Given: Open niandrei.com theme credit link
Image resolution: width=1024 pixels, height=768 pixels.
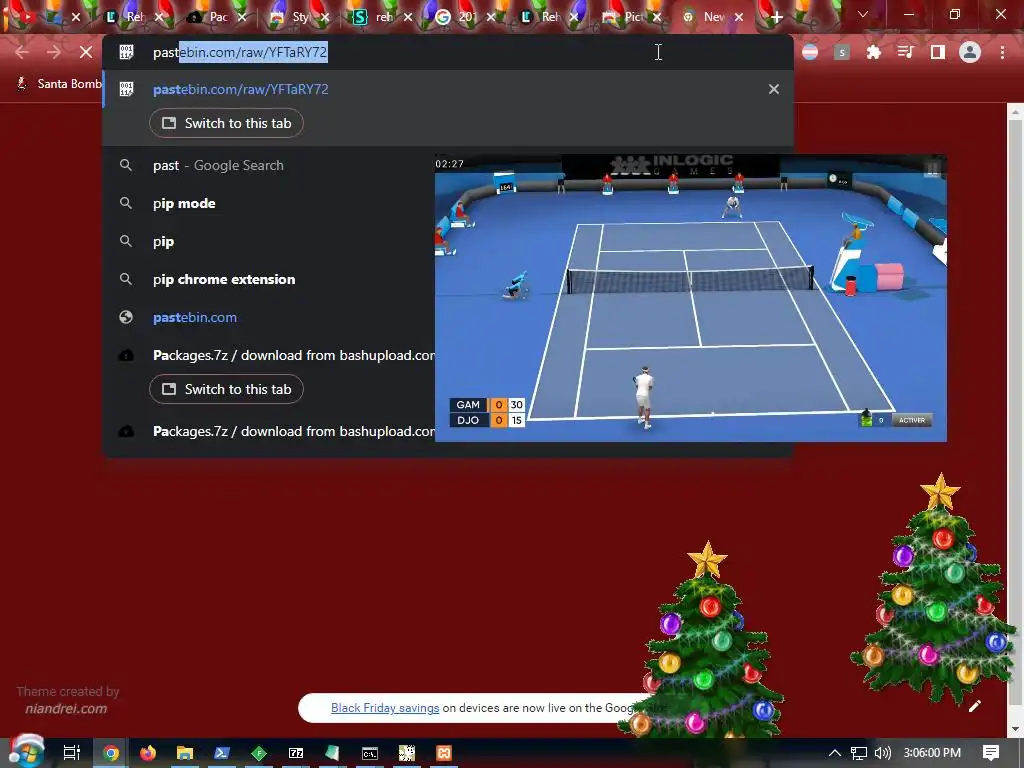Looking at the screenshot, I should click(66, 709).
